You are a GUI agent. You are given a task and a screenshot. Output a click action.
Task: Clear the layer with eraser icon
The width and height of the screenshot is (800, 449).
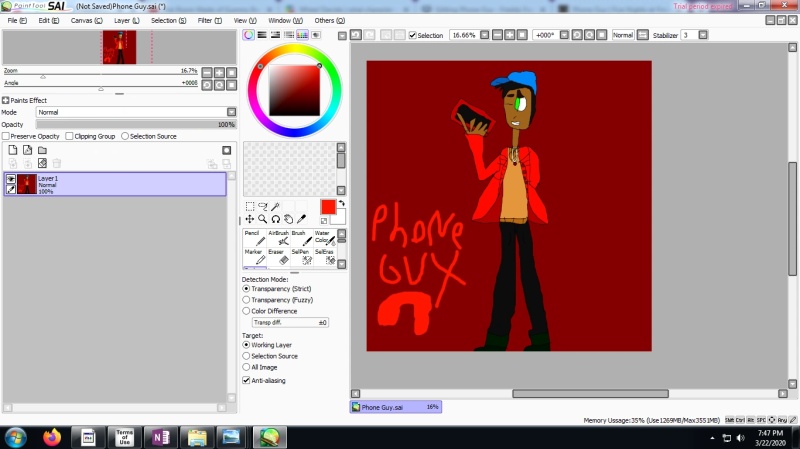pos(42,163)
